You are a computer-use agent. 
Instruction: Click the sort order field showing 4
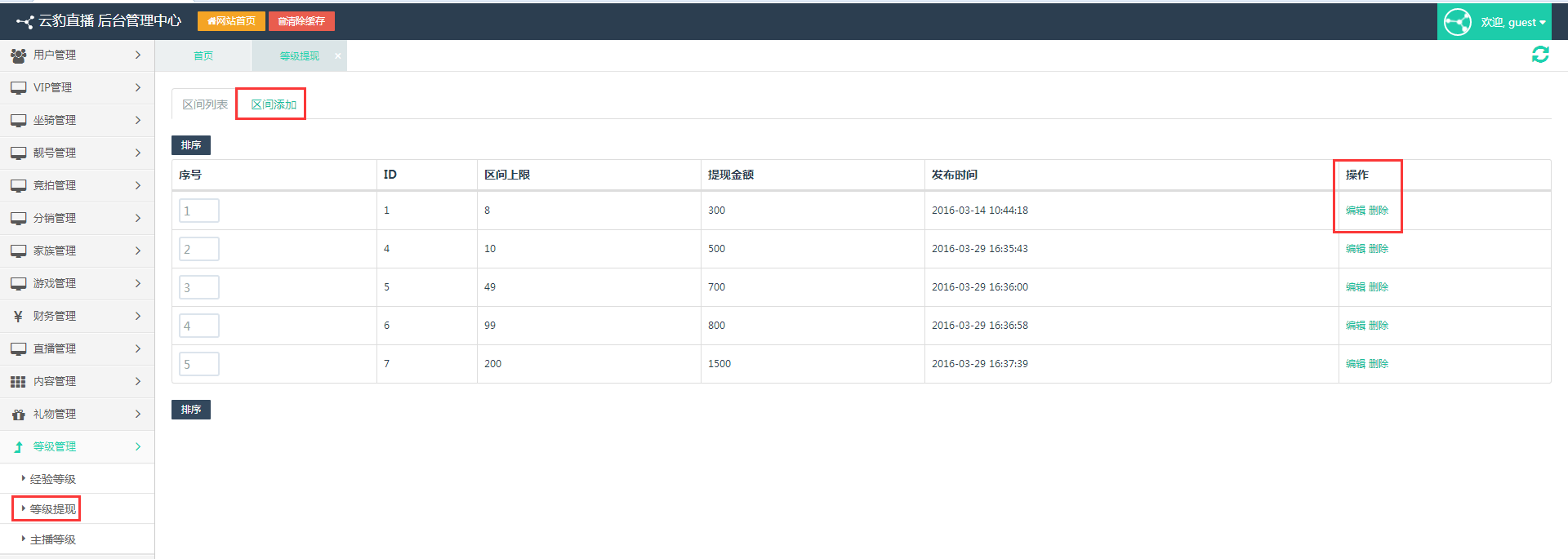pyautogui.click(x=199, y=326)
